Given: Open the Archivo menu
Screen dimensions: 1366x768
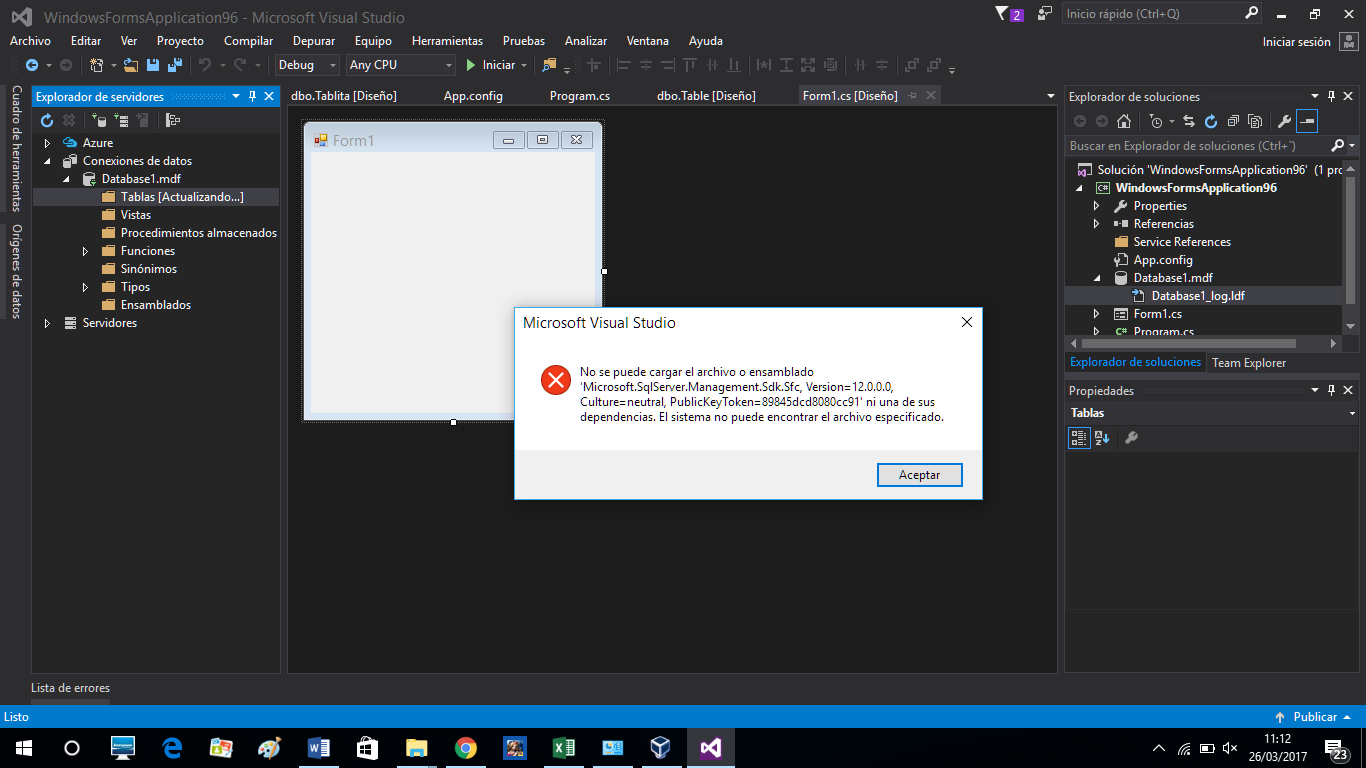Looking at the screenshot, I should (x=30, y=41).
